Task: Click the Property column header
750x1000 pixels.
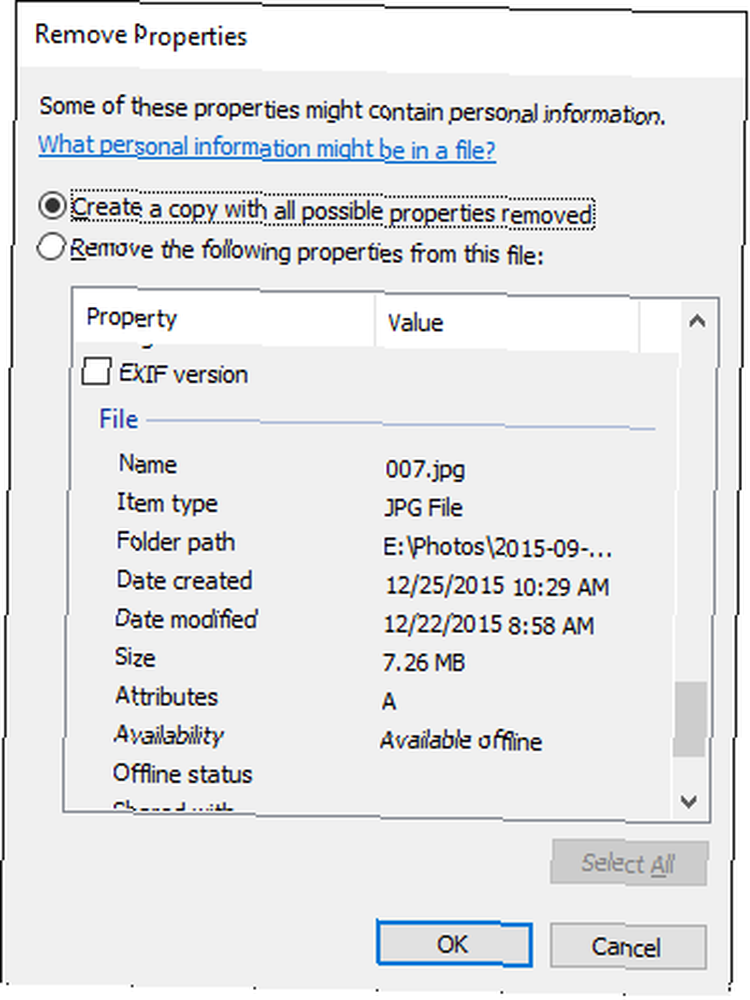Action: pyautogui.click(x=224, y=318)
